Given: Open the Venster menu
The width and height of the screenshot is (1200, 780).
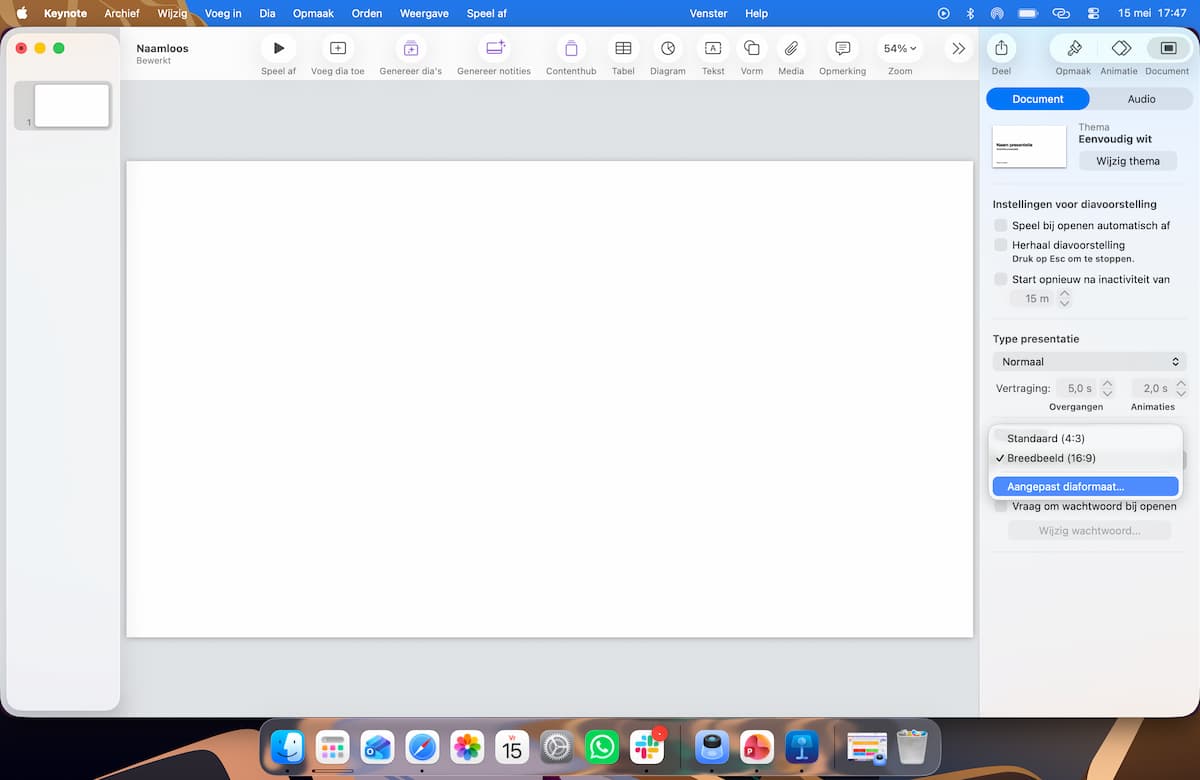Looking at the screenshot, I should [x=709, y=13].
